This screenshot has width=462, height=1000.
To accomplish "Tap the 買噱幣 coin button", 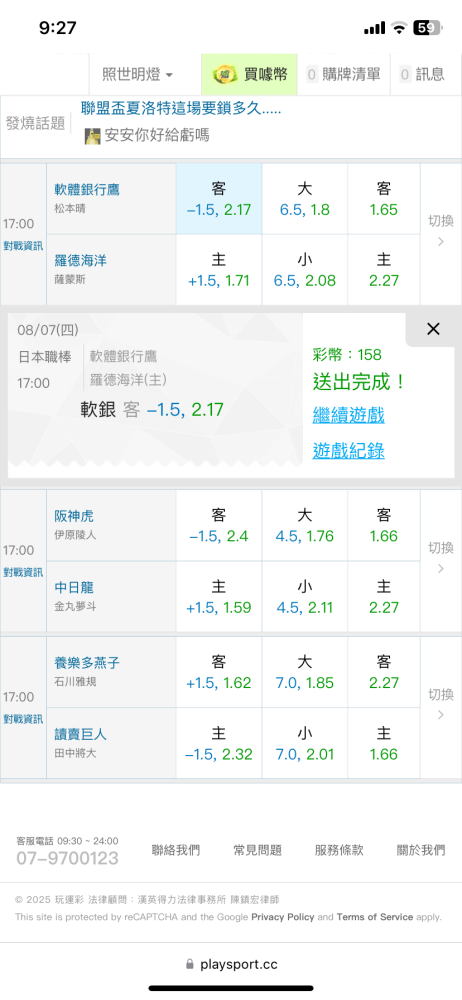I will click(x=250, y=75).
